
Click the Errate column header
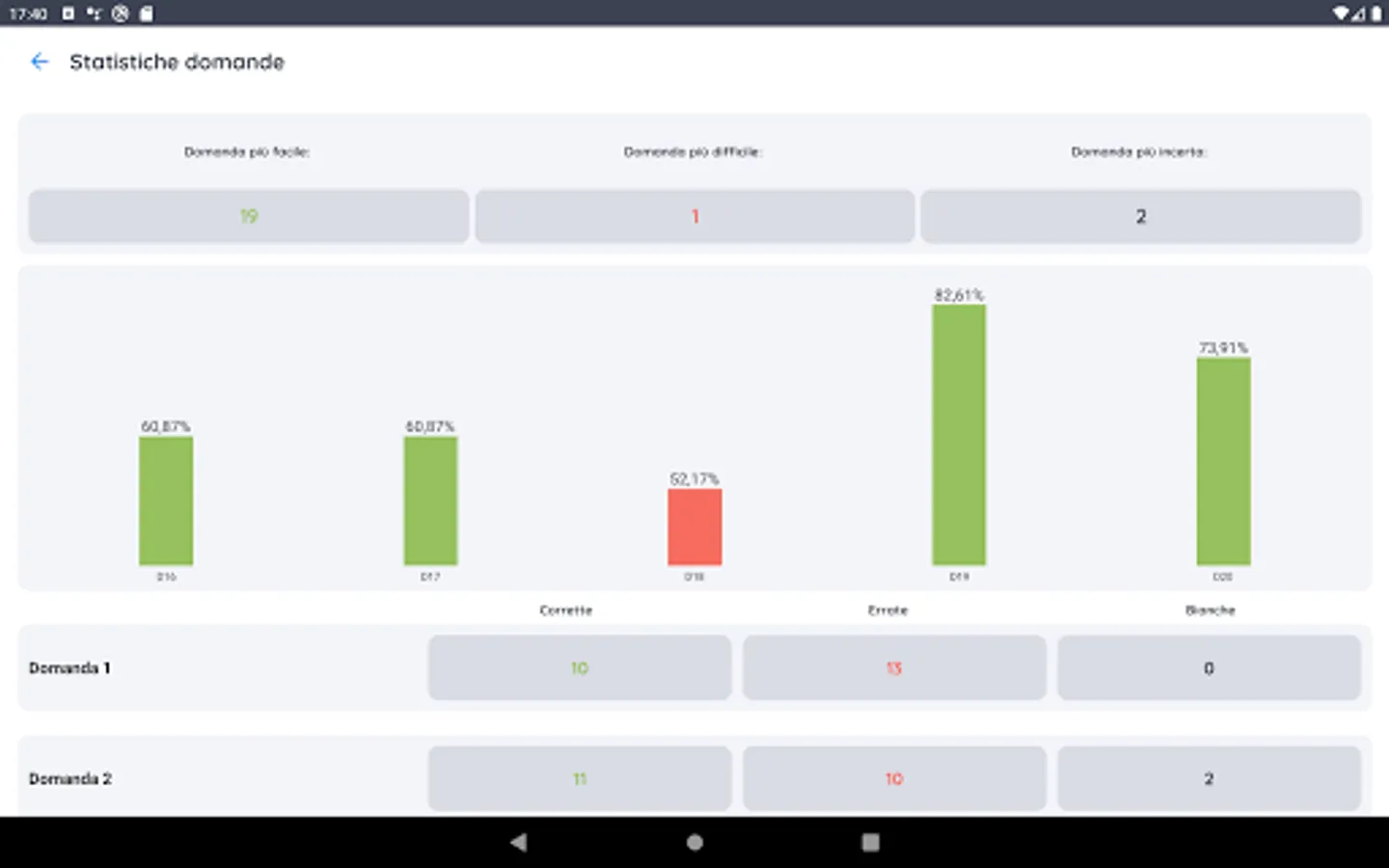tap(887, 610)
